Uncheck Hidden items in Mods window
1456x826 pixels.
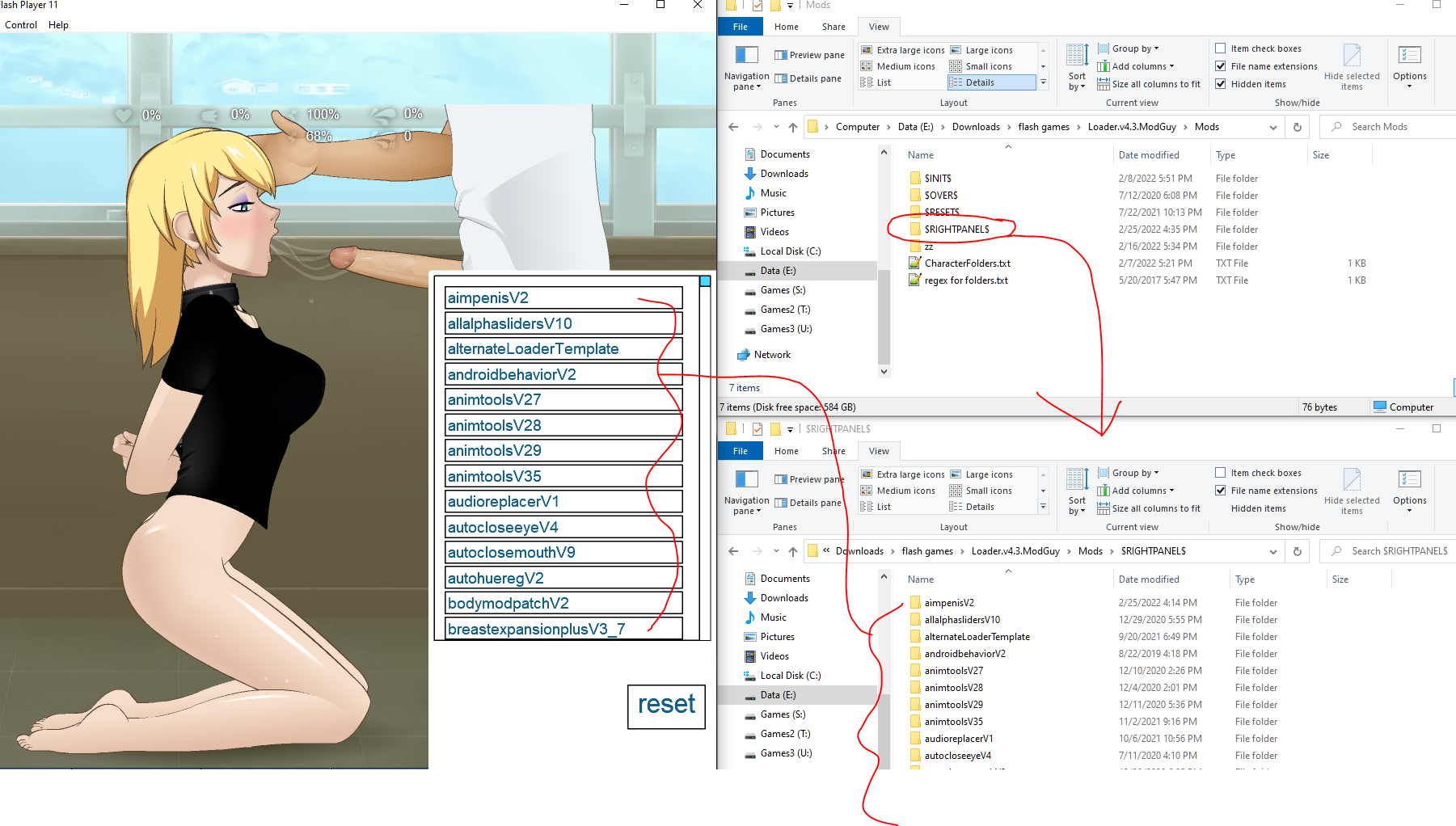pyautogui.click(x=1221, y=84)
